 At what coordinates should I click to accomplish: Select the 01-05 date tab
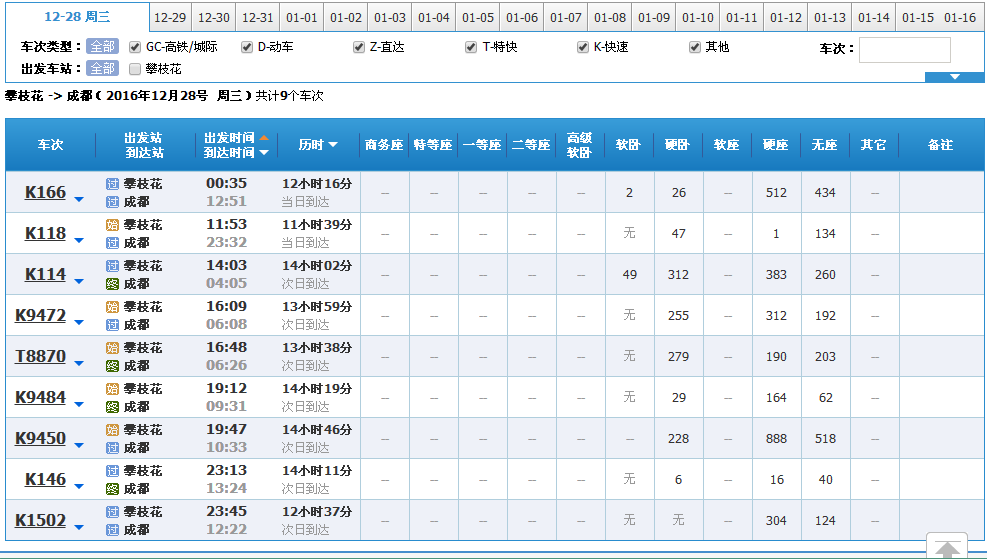pos(478,18)
